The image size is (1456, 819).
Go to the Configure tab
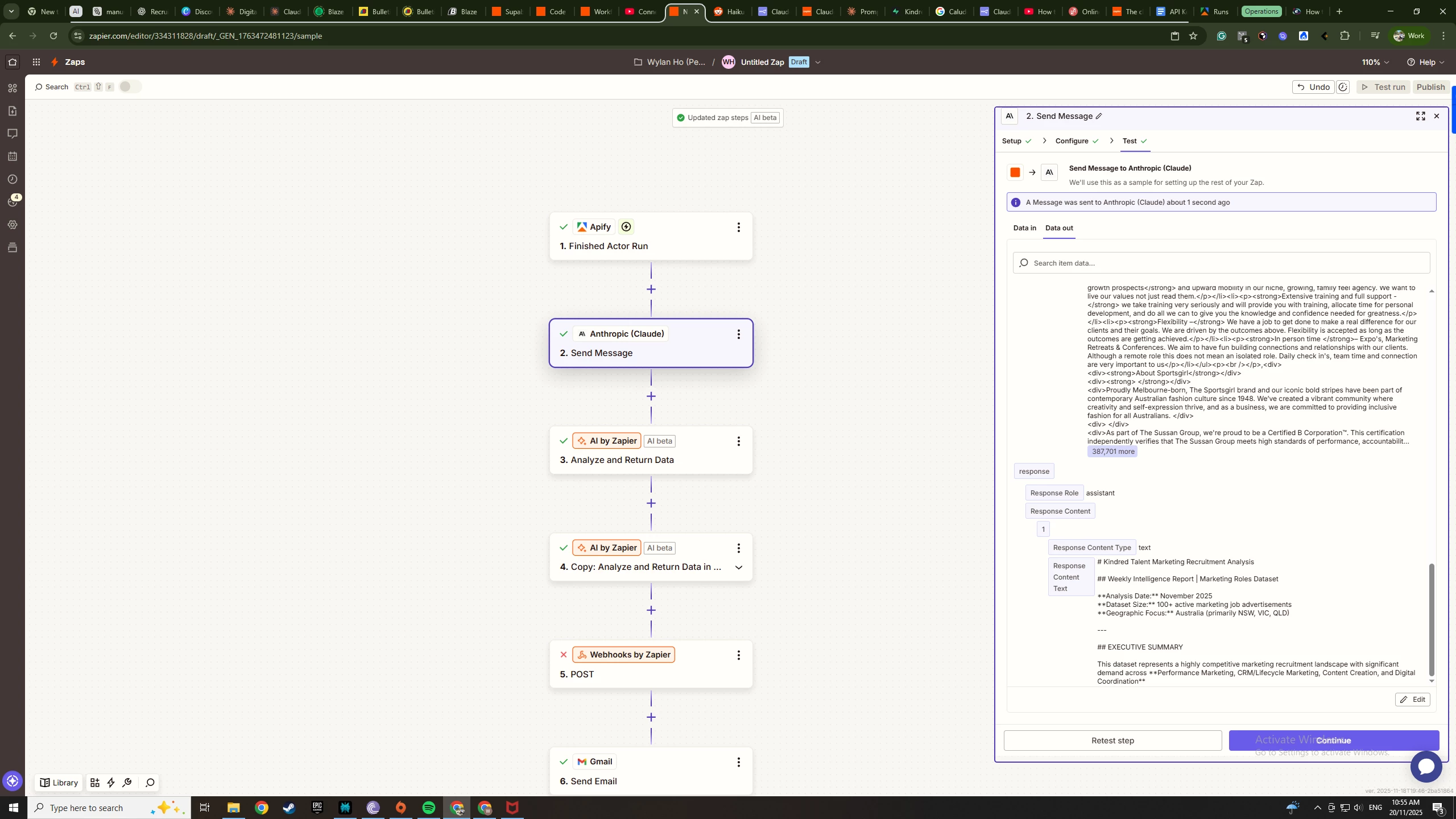coord(1072,141)
